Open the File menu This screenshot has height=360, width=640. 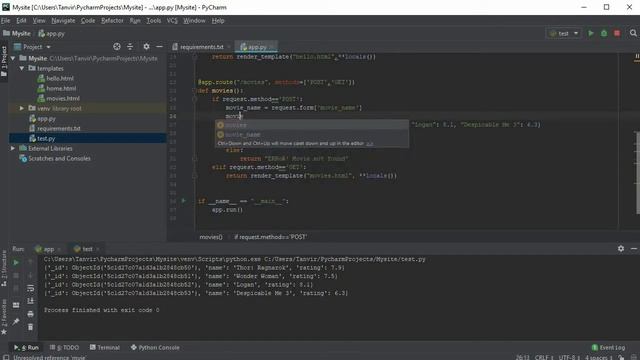[x=6, y=20]
